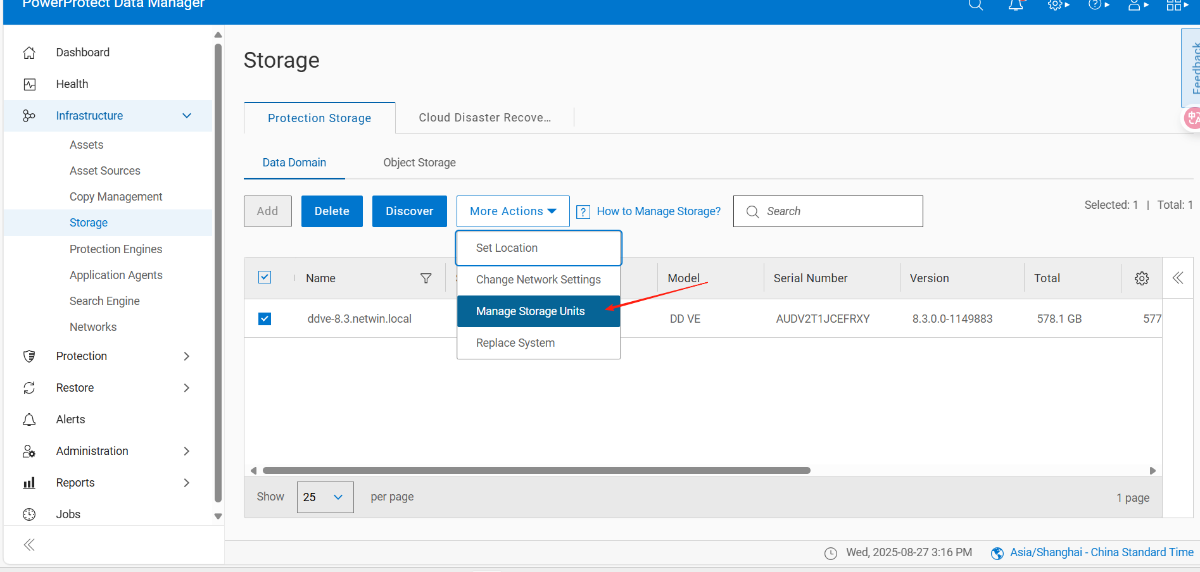Open the user account menu icon

click(1139, 5)
